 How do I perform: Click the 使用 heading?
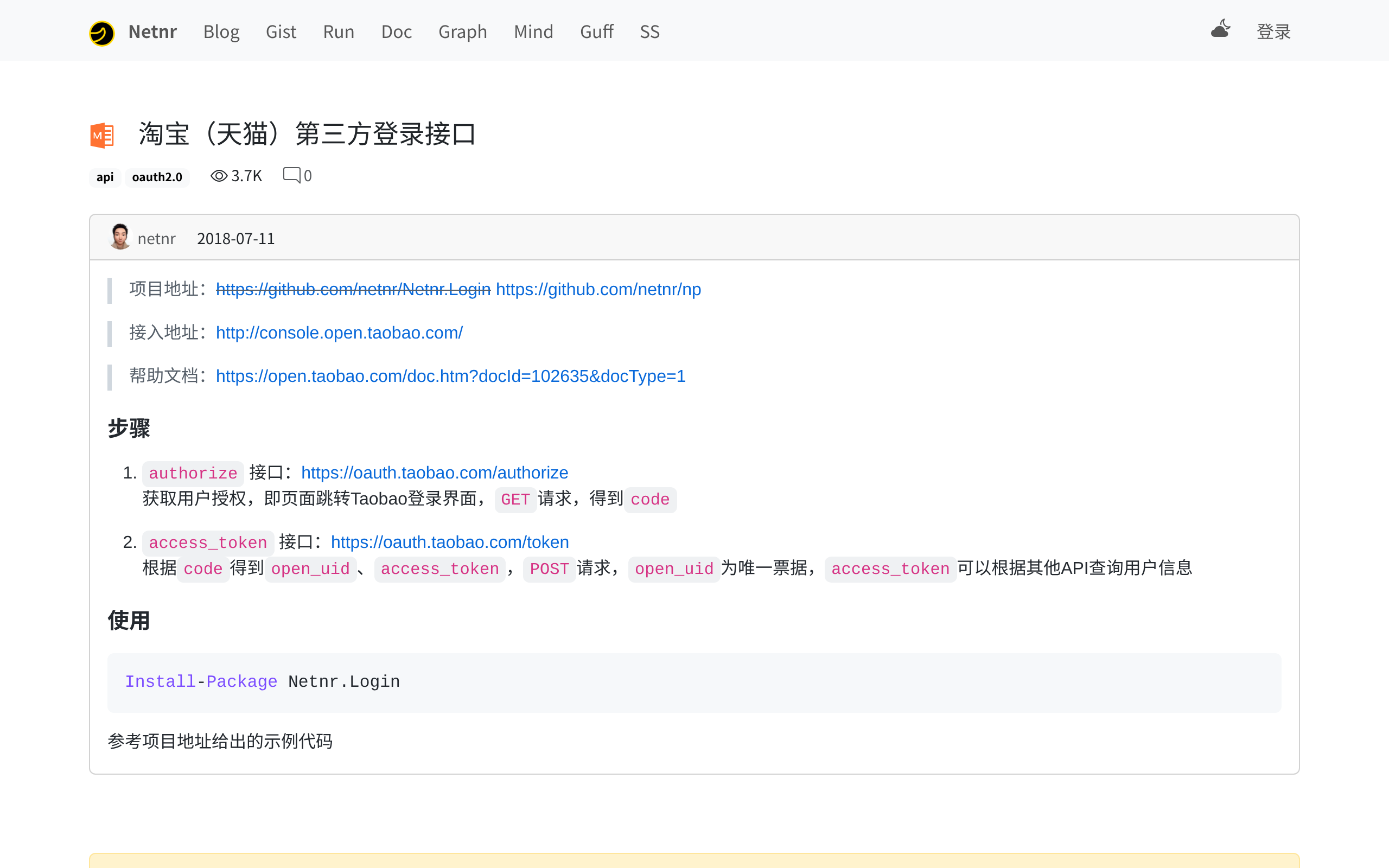[x=129, y=621]
